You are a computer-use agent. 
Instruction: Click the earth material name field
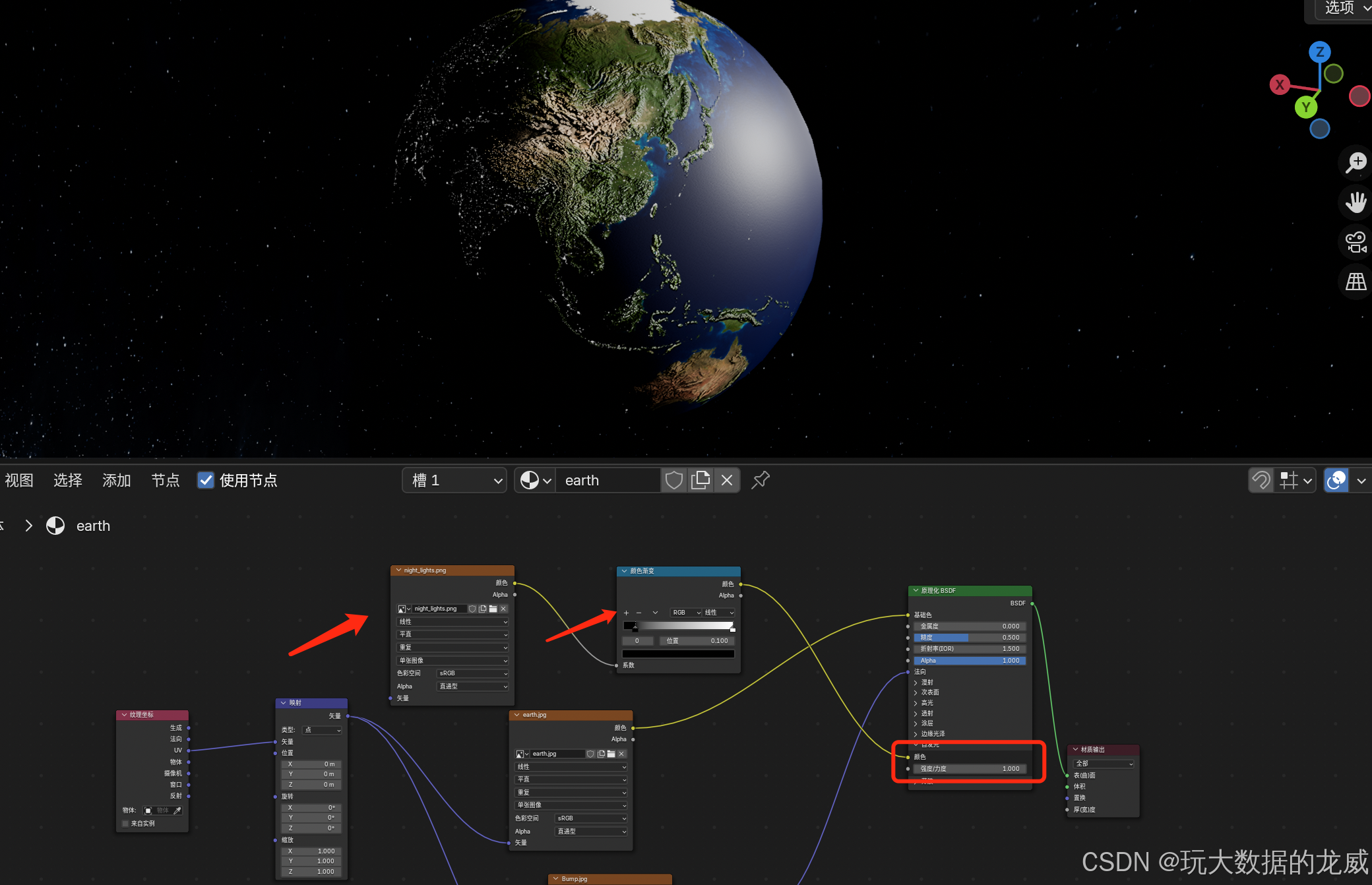607,480
